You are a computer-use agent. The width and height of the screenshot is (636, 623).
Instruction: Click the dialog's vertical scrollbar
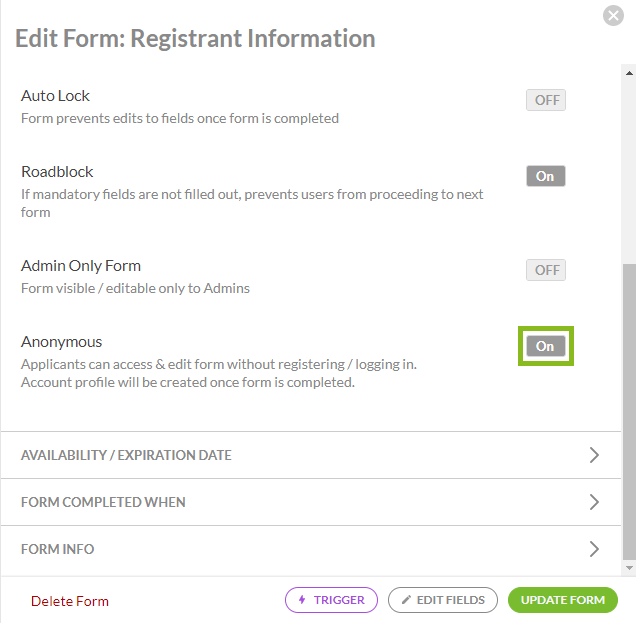coord(628,410)
